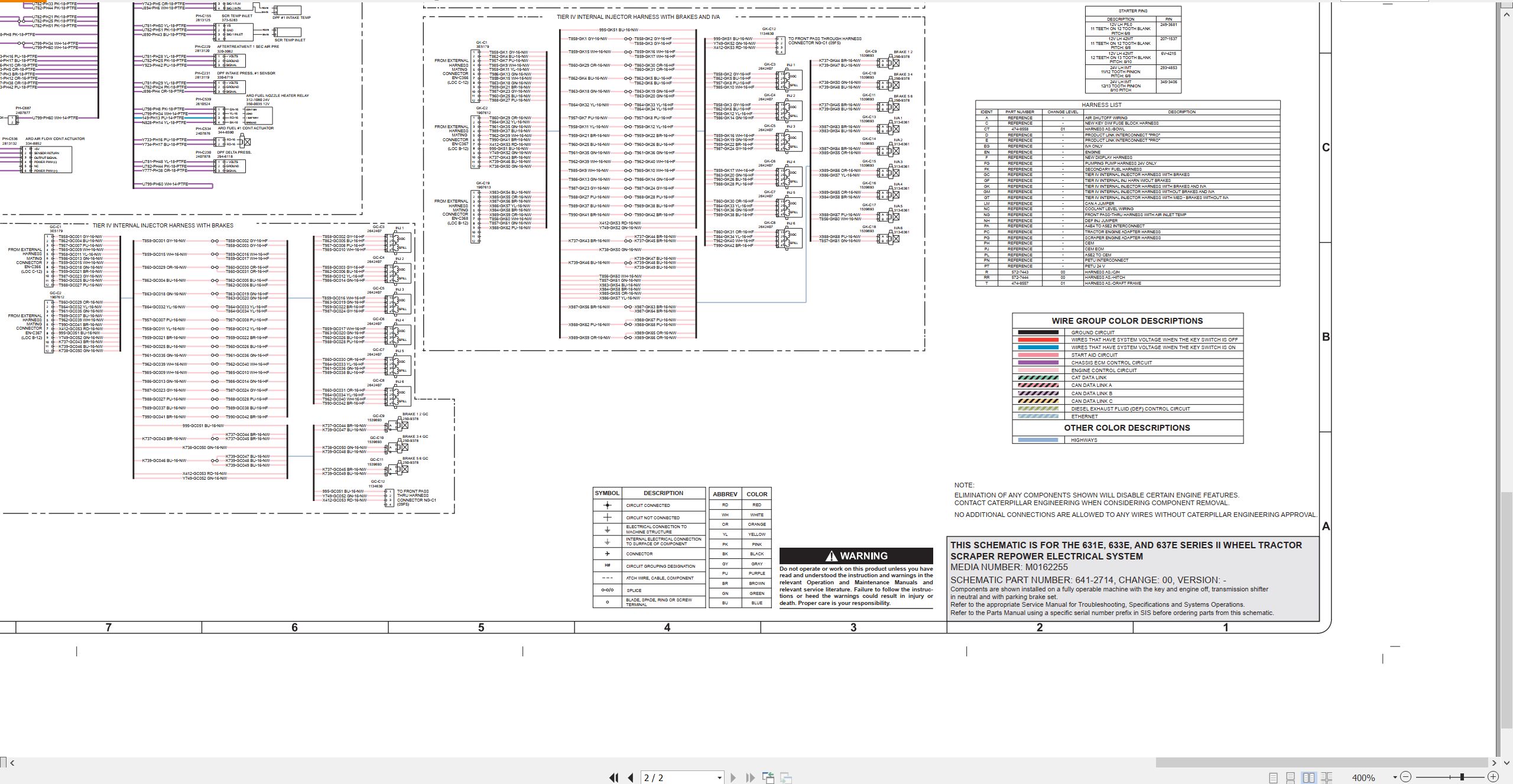Click the HIGHWAYS legend label

coord(1084,440)
